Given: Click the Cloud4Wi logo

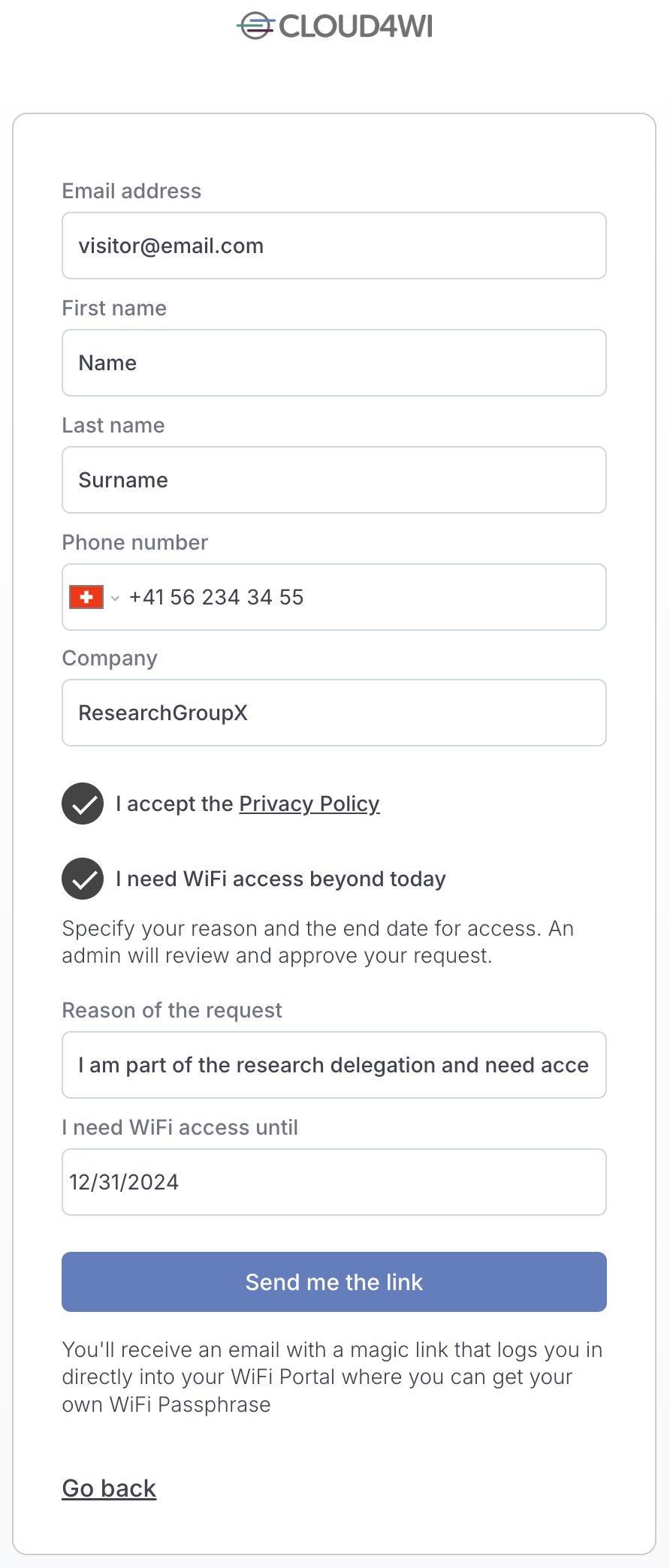Looking at the screenshot, I should tap(335, 26).
